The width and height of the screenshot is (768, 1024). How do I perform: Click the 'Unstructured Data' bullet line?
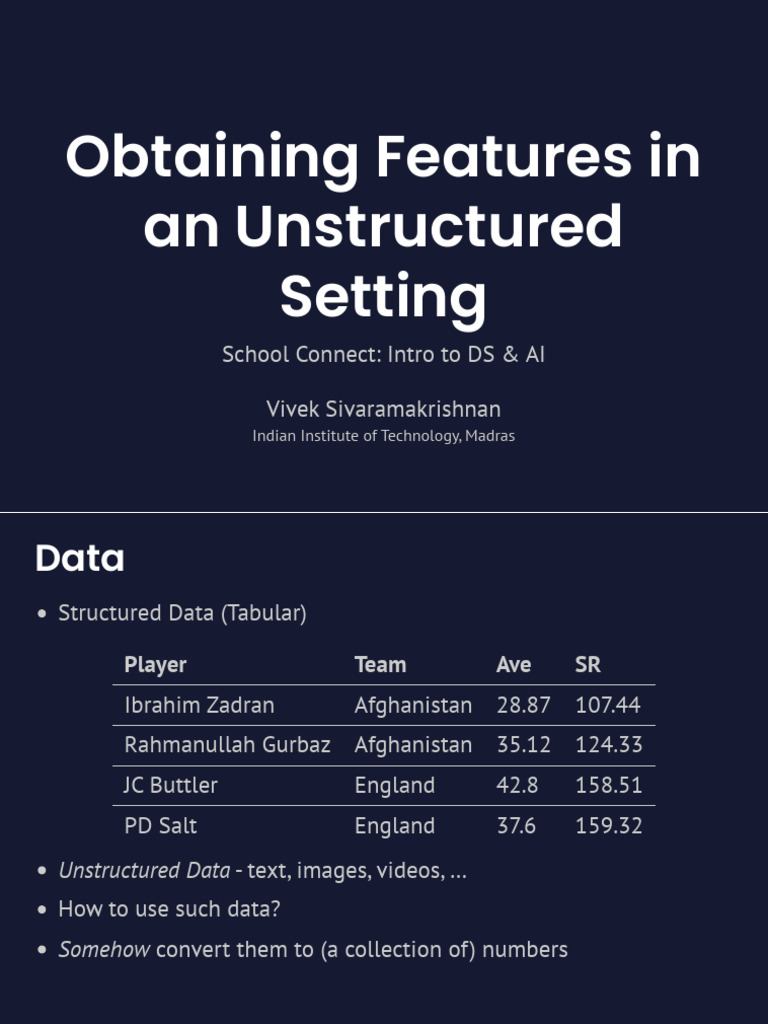(x=262, y=870)
